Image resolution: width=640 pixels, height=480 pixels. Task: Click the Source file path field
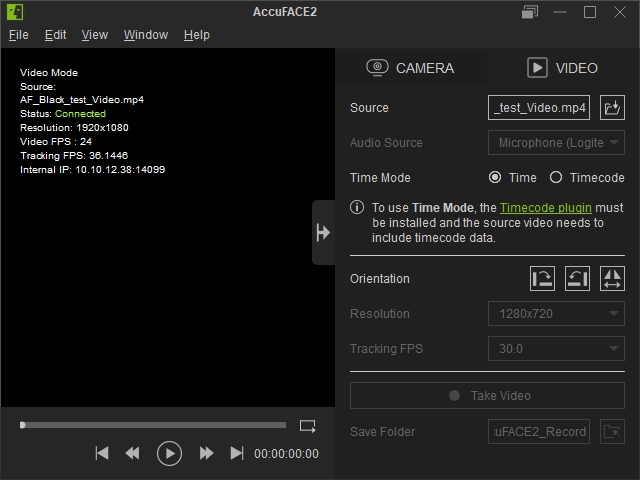pos(539,108)
